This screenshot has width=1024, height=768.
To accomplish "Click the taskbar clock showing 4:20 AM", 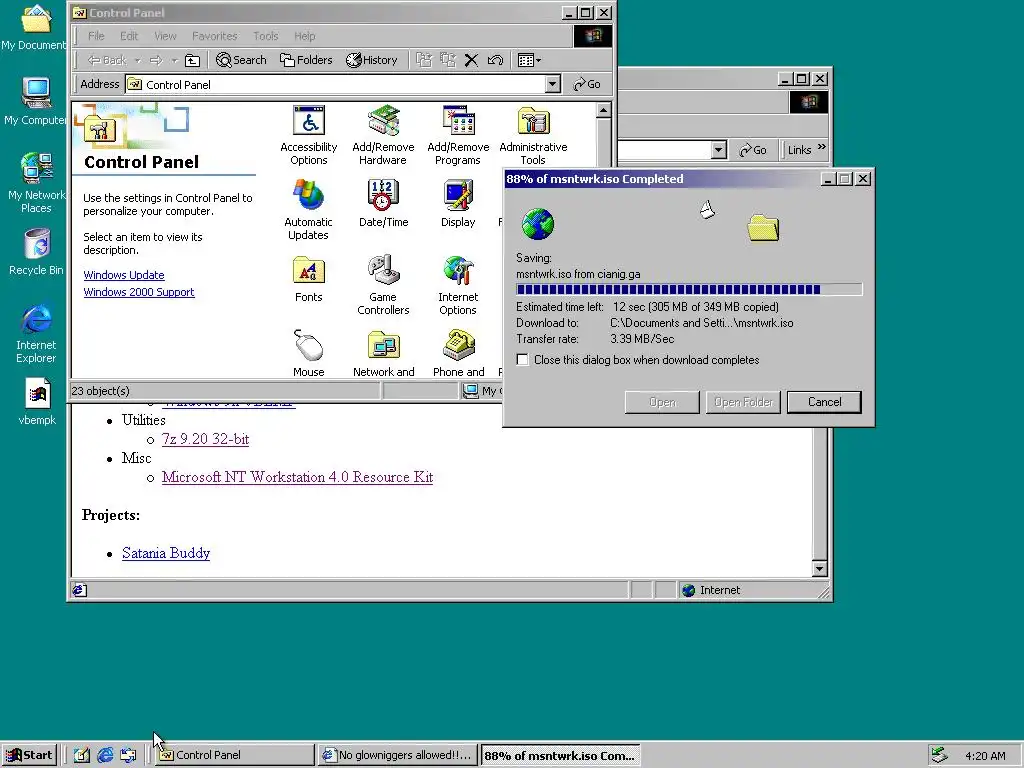I will click(x=985, y=756).
